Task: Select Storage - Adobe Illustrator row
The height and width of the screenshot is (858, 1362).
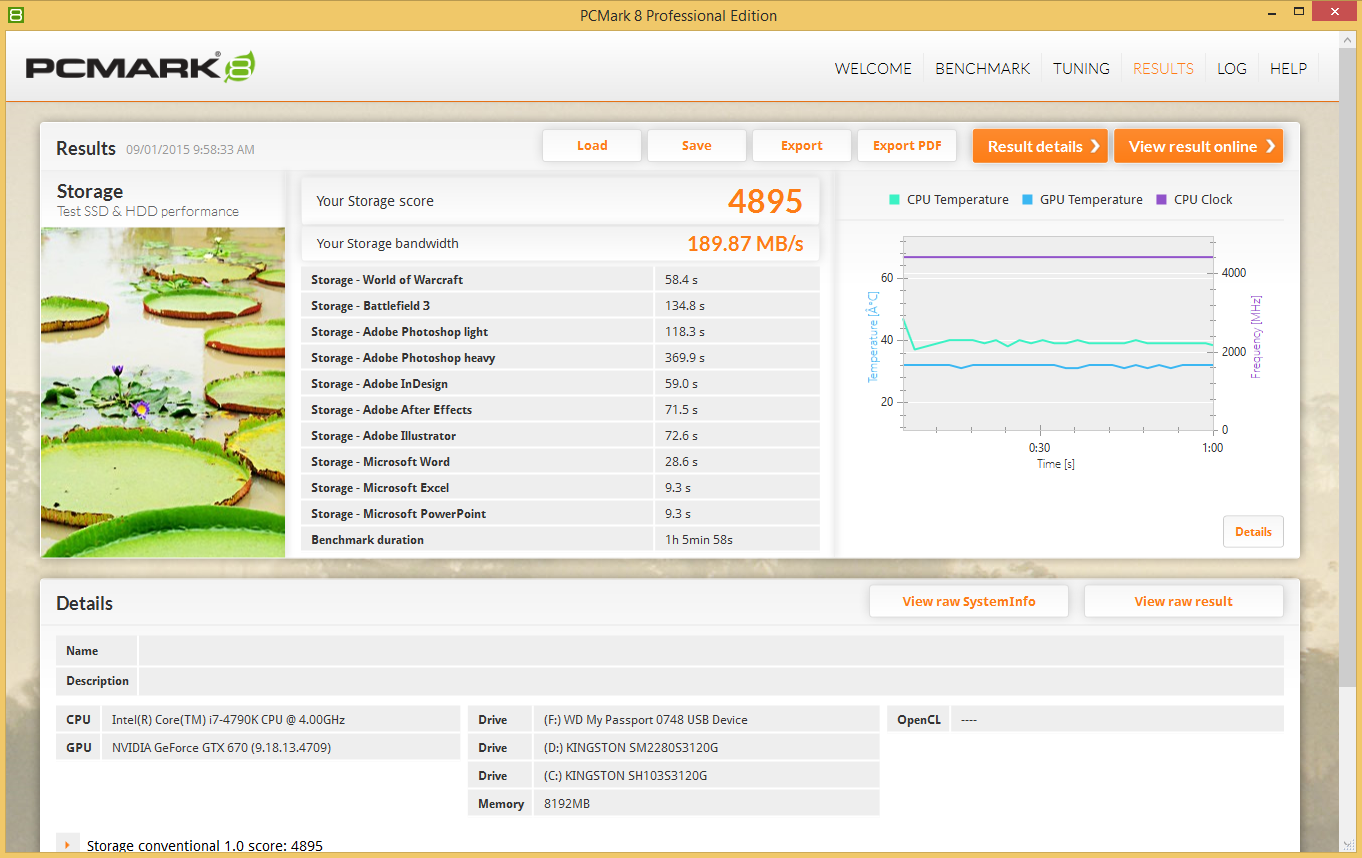Action: (x=560, y=436)
